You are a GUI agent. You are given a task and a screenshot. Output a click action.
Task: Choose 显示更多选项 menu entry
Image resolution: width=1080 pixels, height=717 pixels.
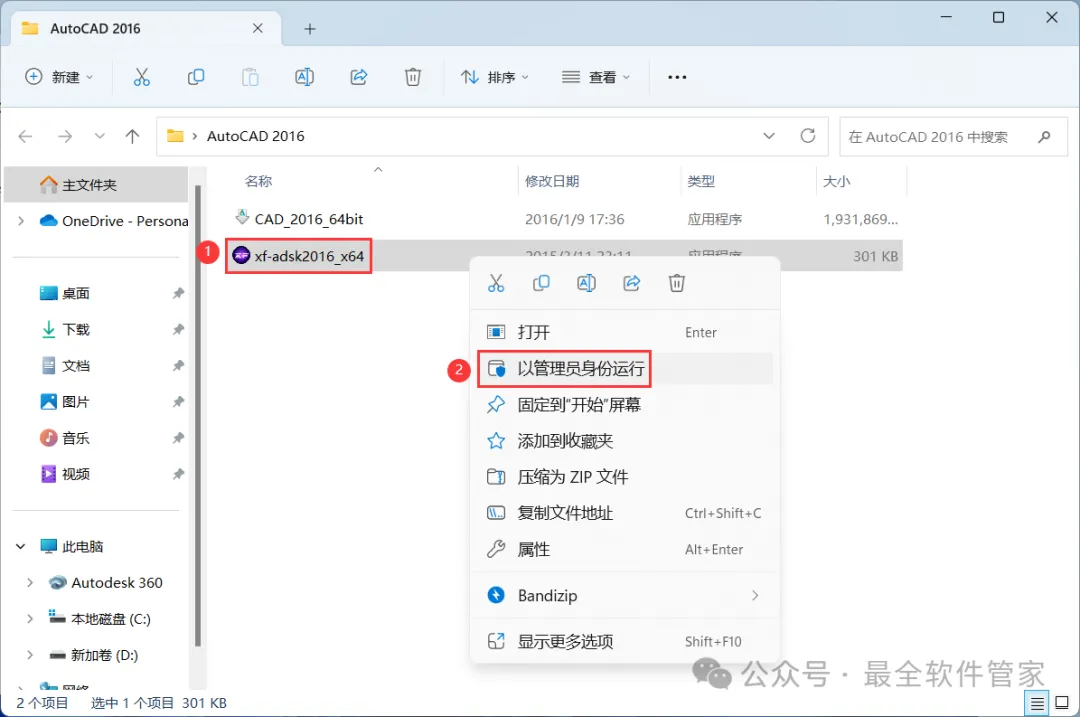tap(624, 642)
